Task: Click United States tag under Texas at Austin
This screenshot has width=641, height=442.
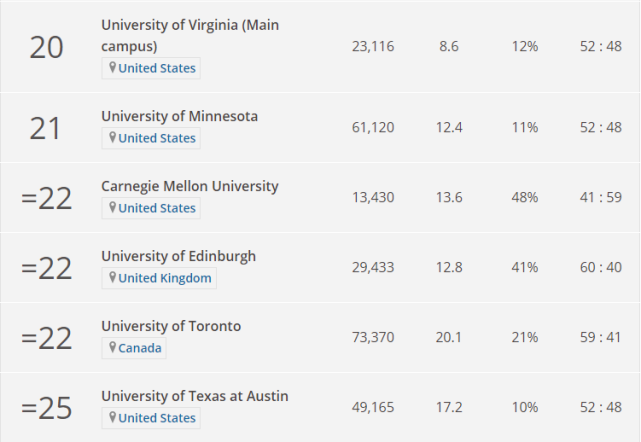Action: tap(156, 418)
